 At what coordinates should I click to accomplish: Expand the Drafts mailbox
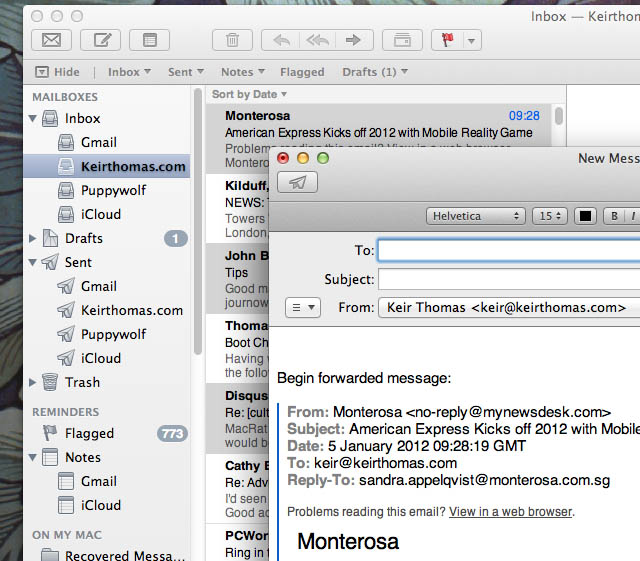pyautogui.click(x=33, y=238)
